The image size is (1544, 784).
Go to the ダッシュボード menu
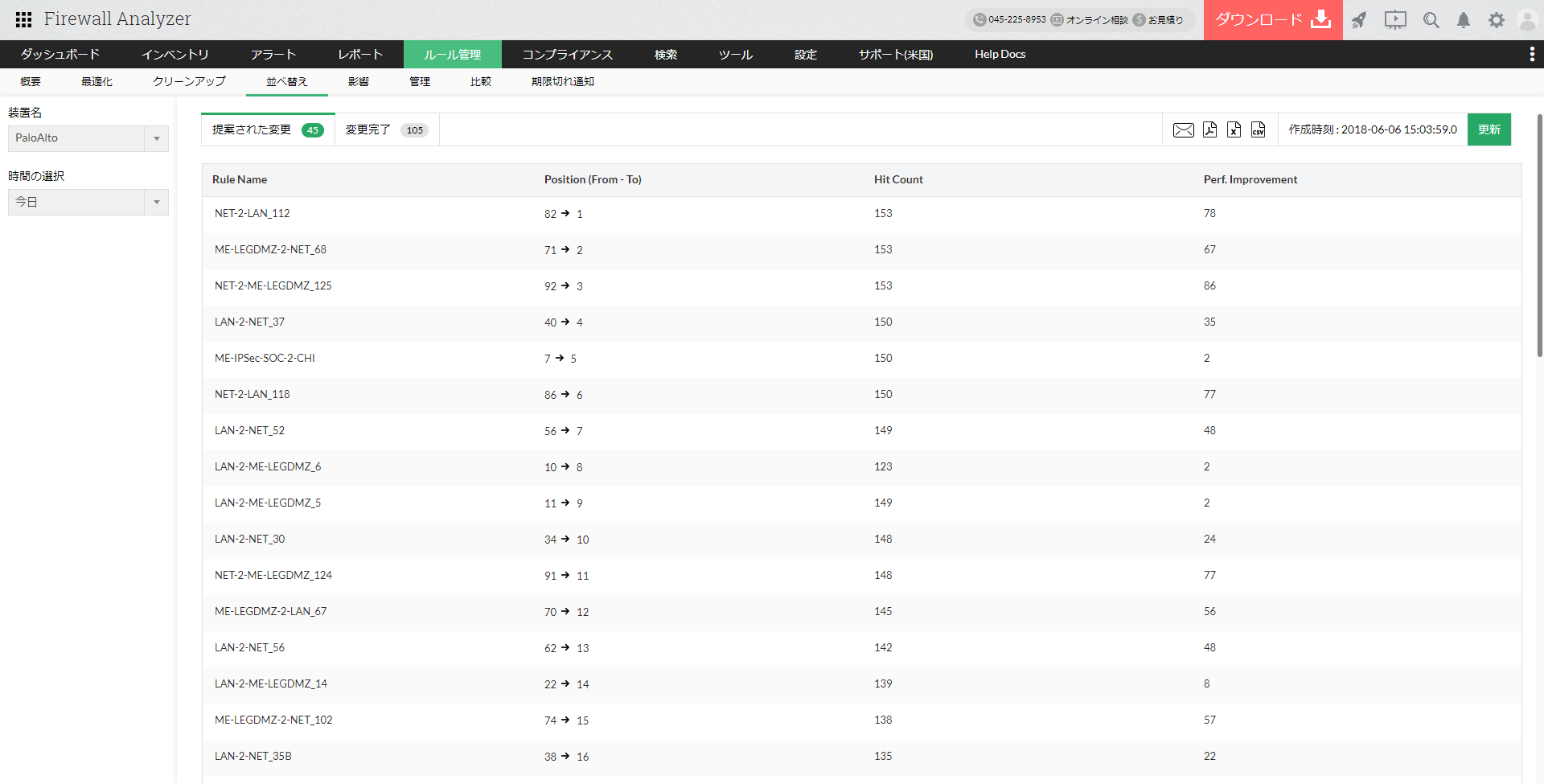(60, 54)
